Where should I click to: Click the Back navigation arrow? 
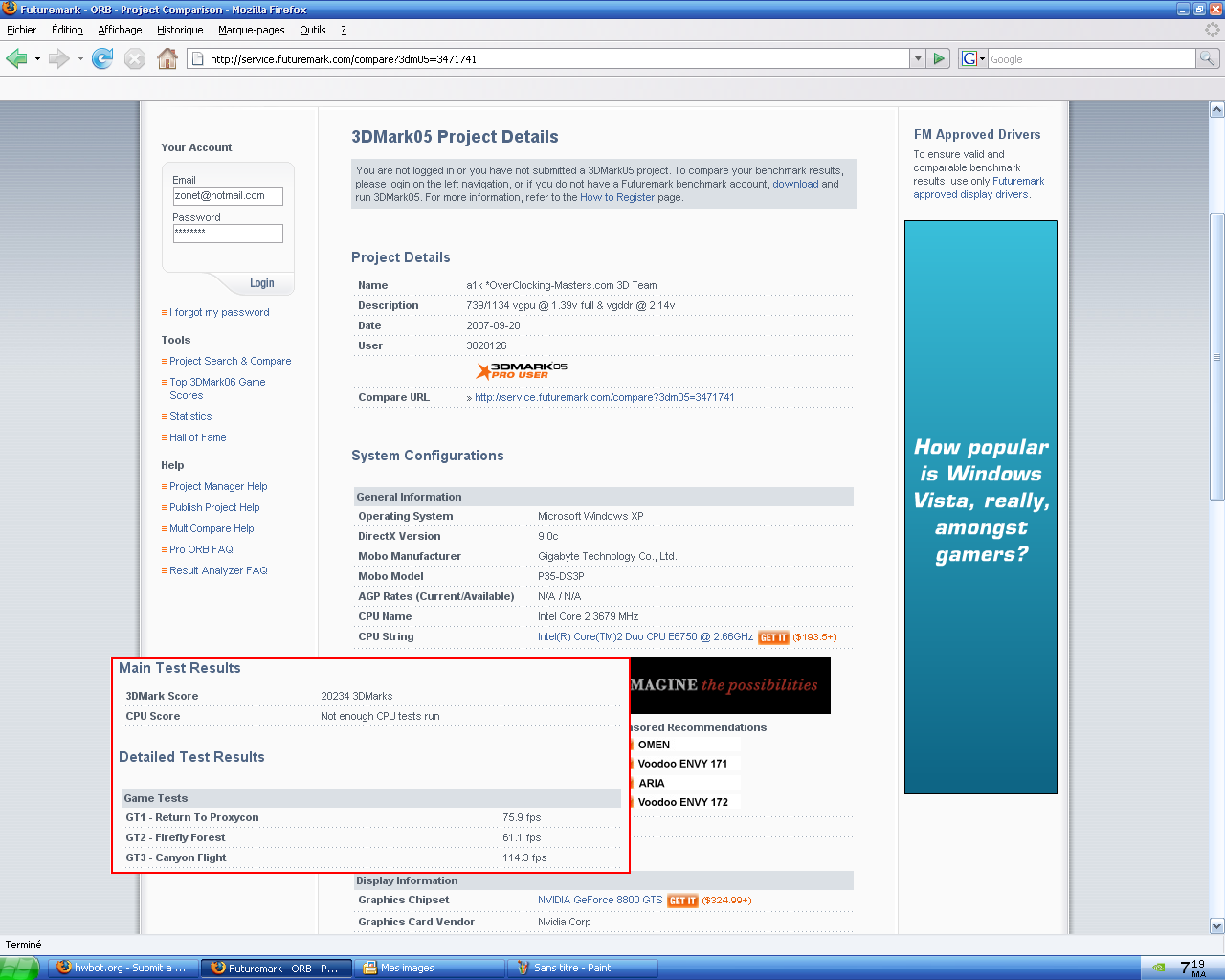16,58
